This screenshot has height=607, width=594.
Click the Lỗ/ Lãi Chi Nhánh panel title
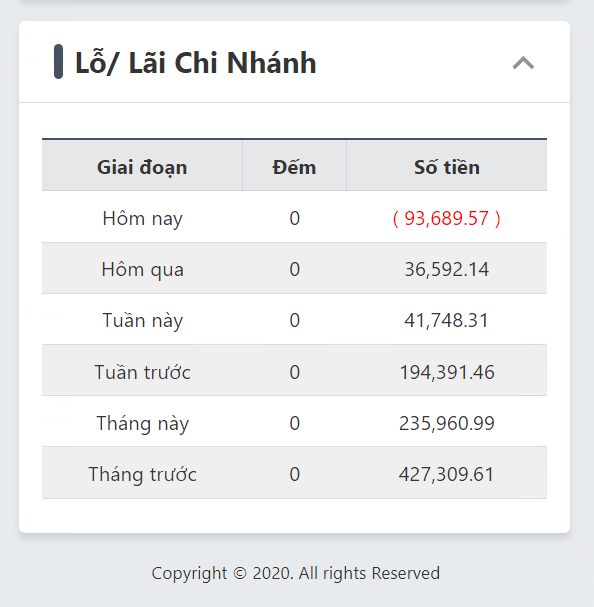click(196, 62)
